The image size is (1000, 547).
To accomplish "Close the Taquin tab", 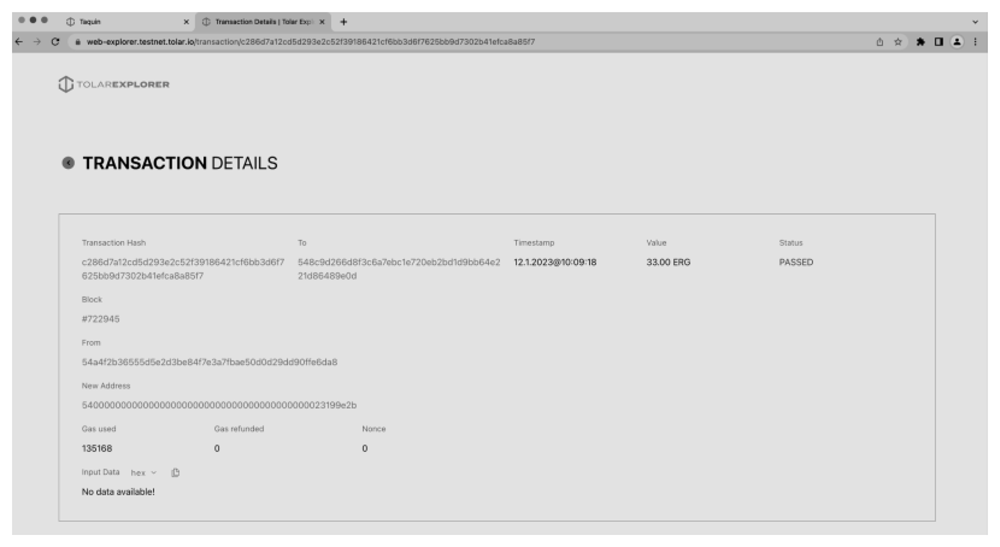I will [x=186, y=22].
